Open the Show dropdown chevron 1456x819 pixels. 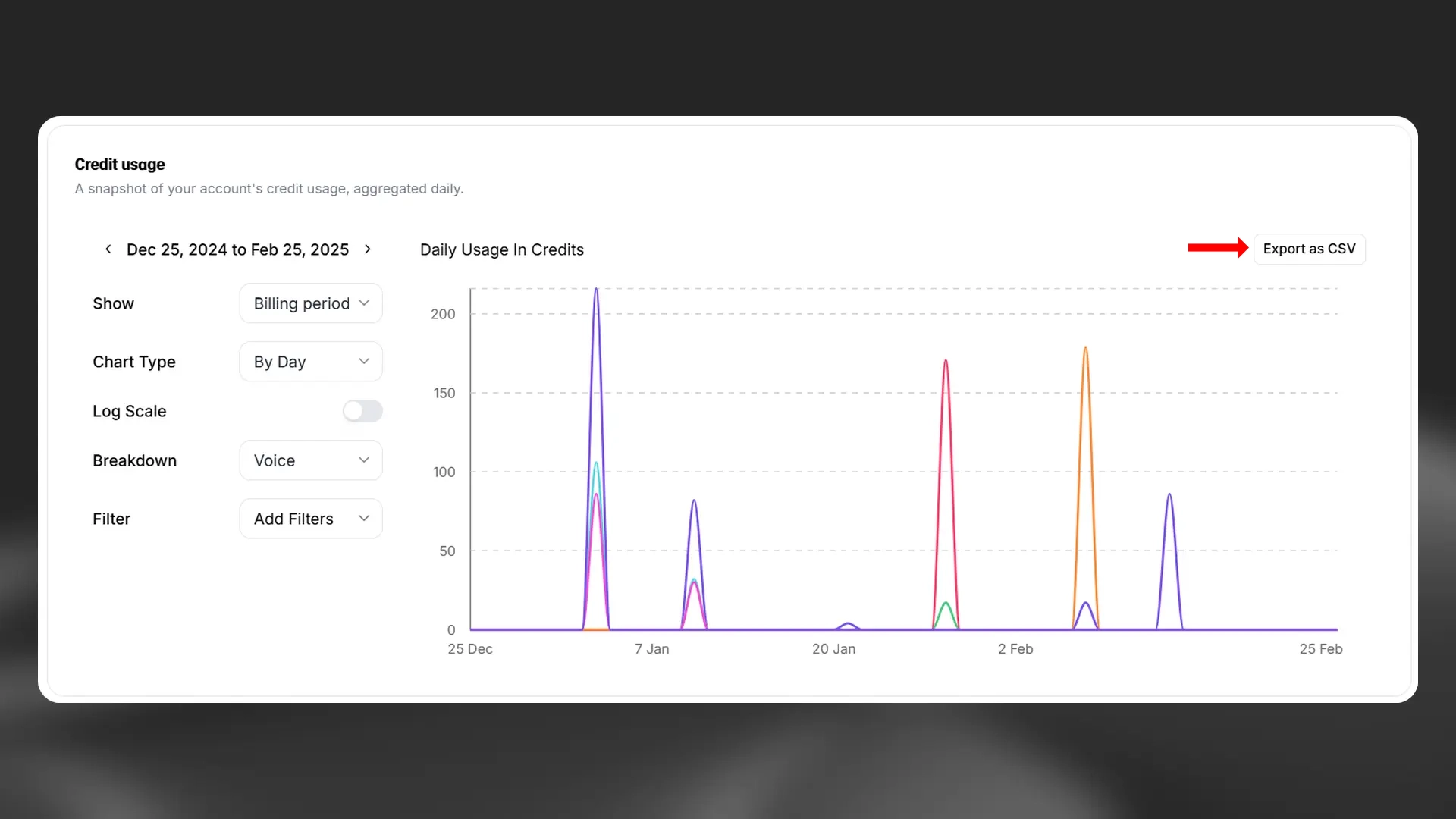pyautogui.click(x=364, y=303)
